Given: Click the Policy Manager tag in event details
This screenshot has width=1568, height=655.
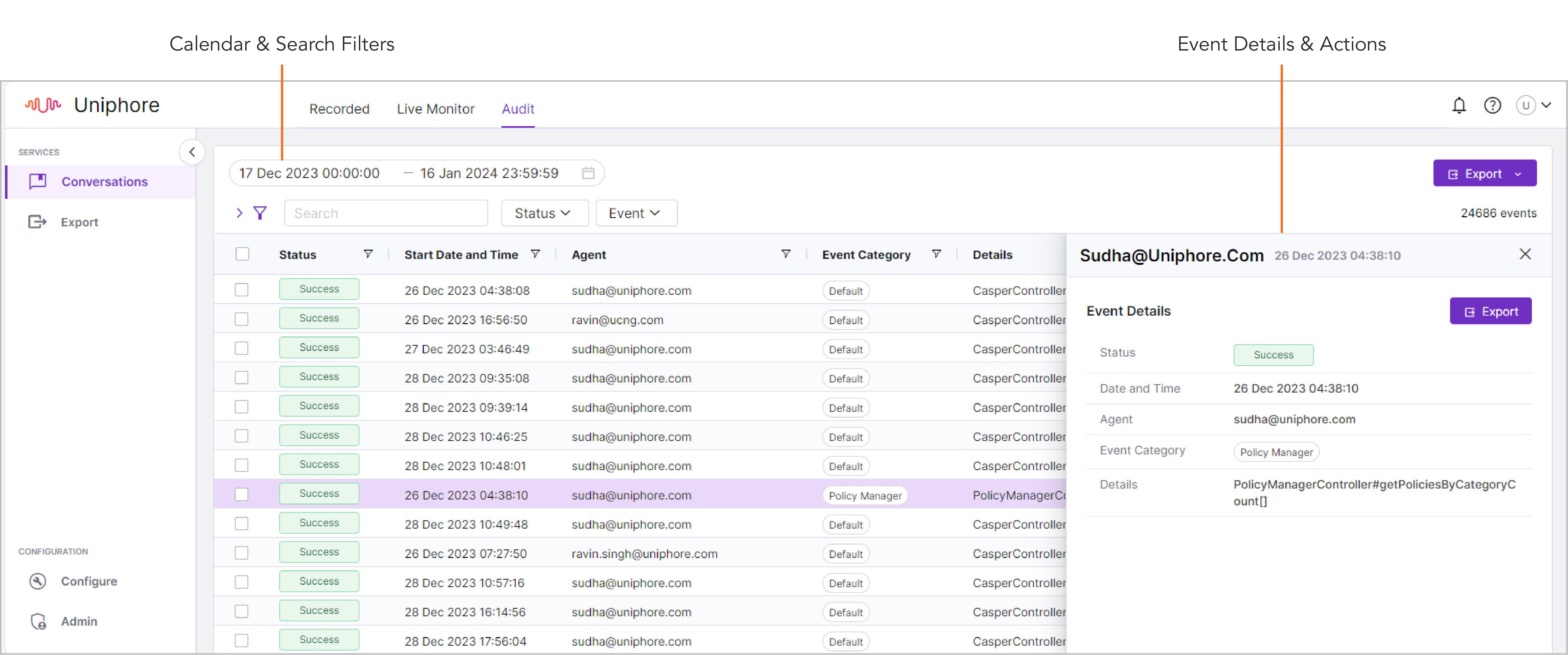Looking at the screenshot, I should (x=1276, y=452).
